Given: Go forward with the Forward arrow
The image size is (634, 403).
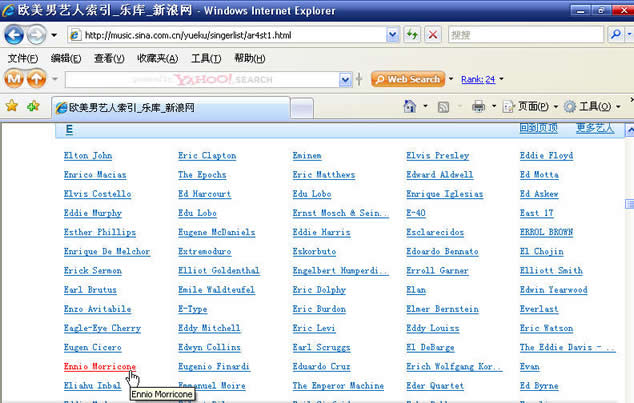Looking at the screenshot, I should (36, 35).
